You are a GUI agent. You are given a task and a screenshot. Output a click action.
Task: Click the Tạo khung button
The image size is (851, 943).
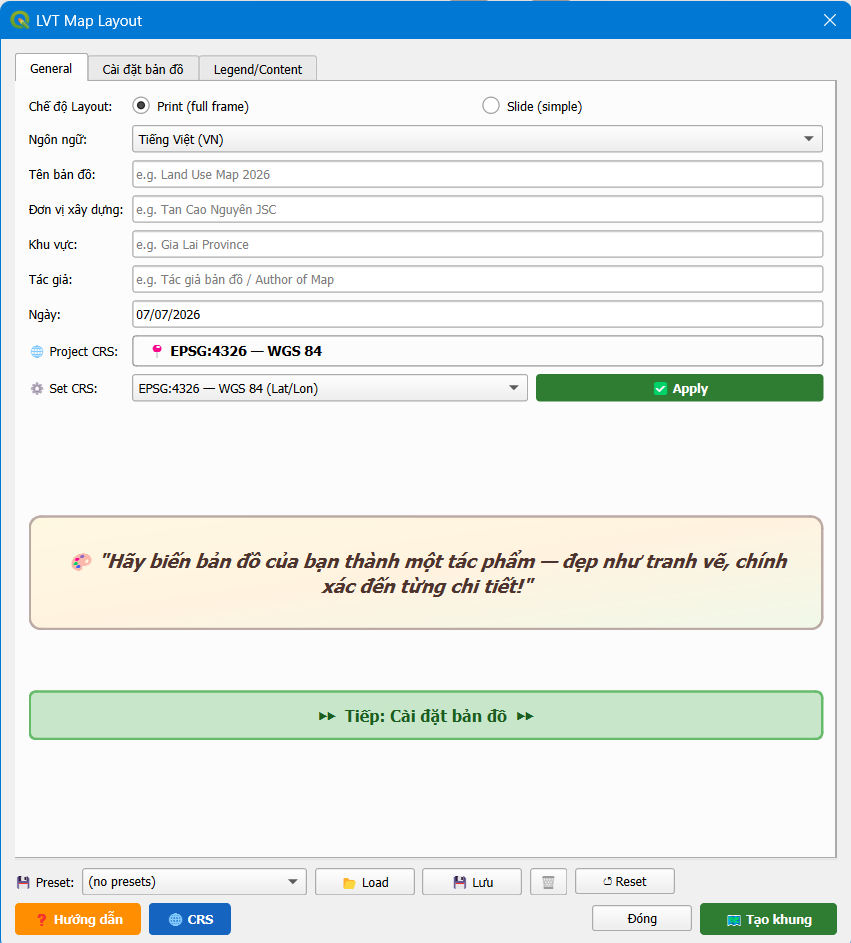point(769,919)
